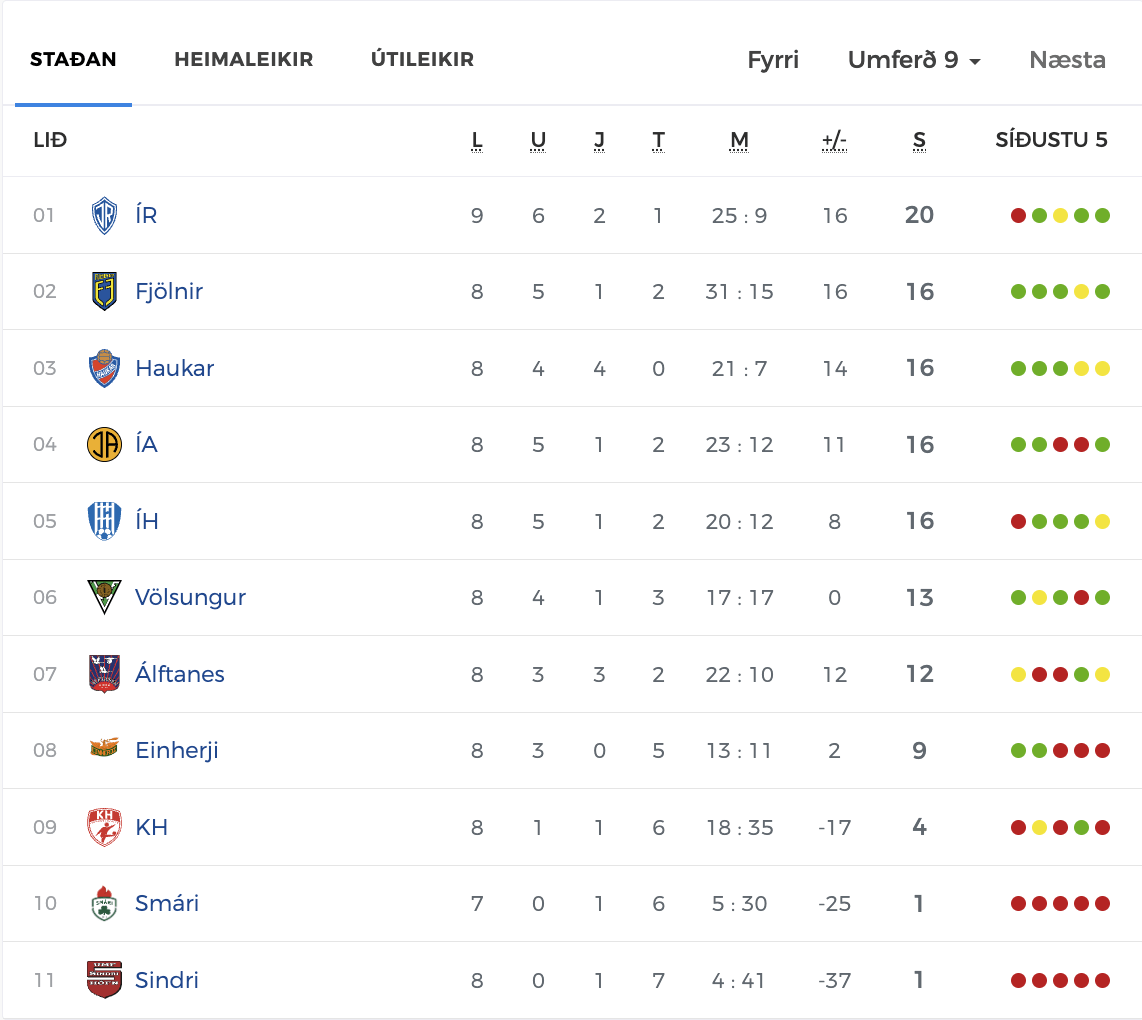Click ÍR's first red result dot
The height and width of the screenshot is (1020, 1142).
(x=1018, y=216)
